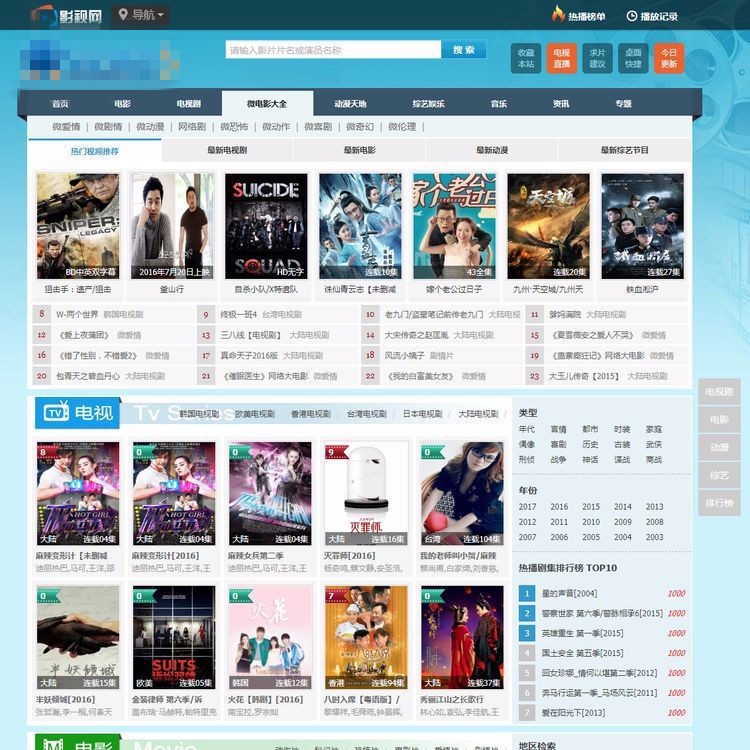The image size is (750, 750).
Task: Open 专题 in main navigation
Action: click(623, 104)
